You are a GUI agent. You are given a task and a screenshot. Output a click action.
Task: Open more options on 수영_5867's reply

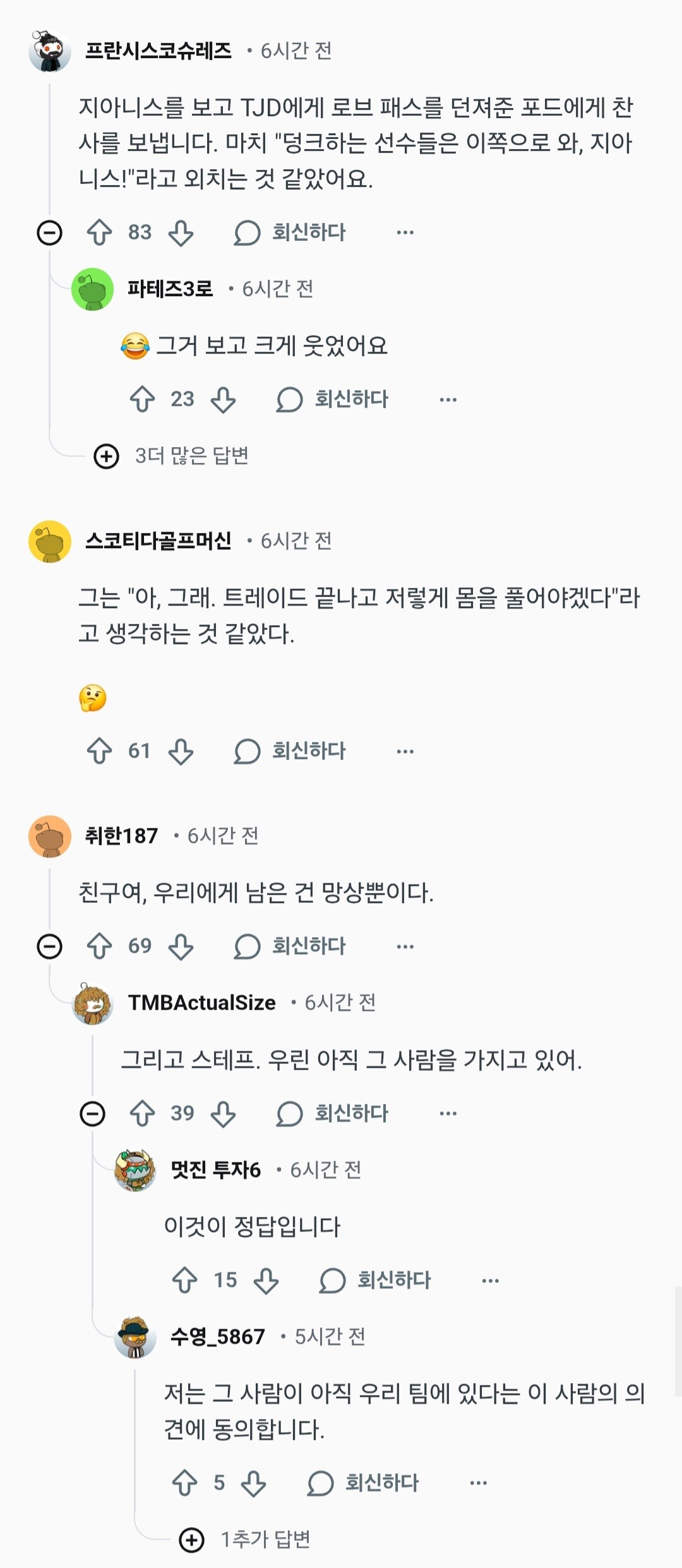coord(478,1483)
